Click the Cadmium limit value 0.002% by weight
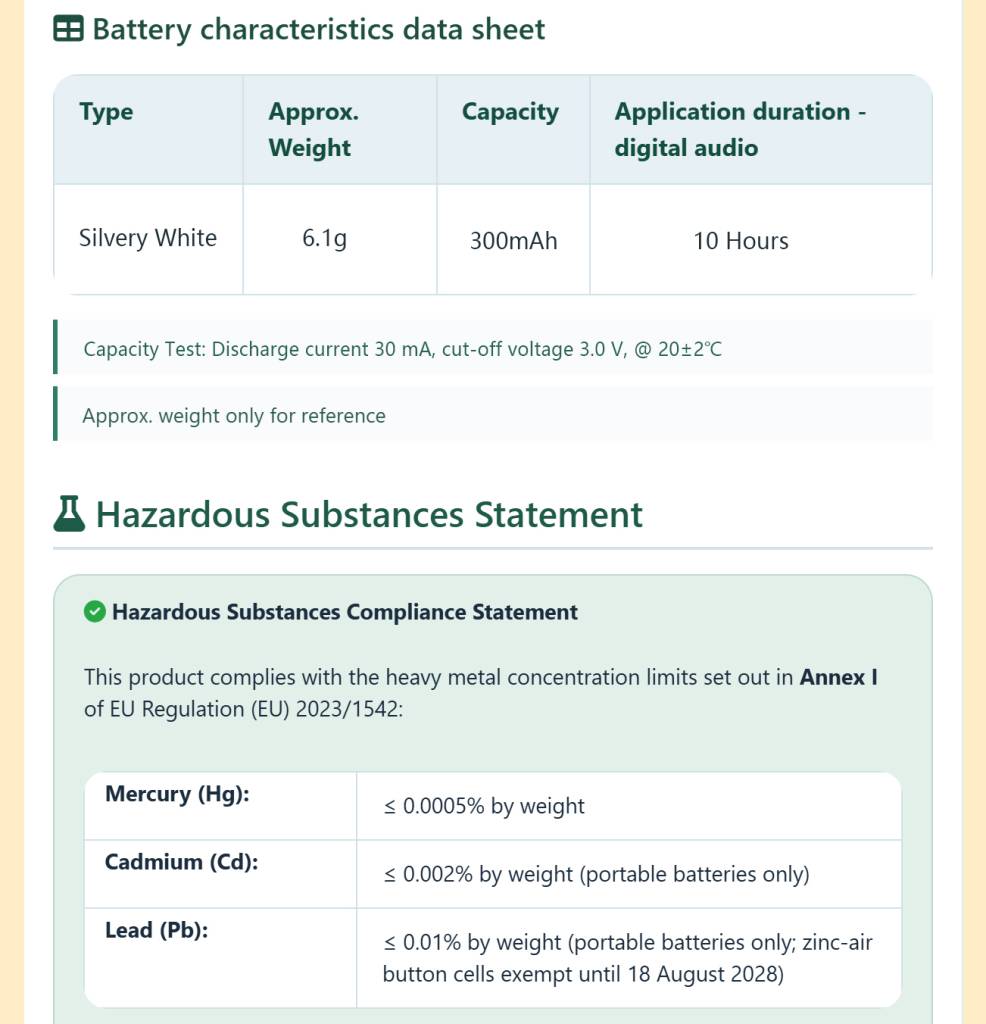 pos(596,874)
